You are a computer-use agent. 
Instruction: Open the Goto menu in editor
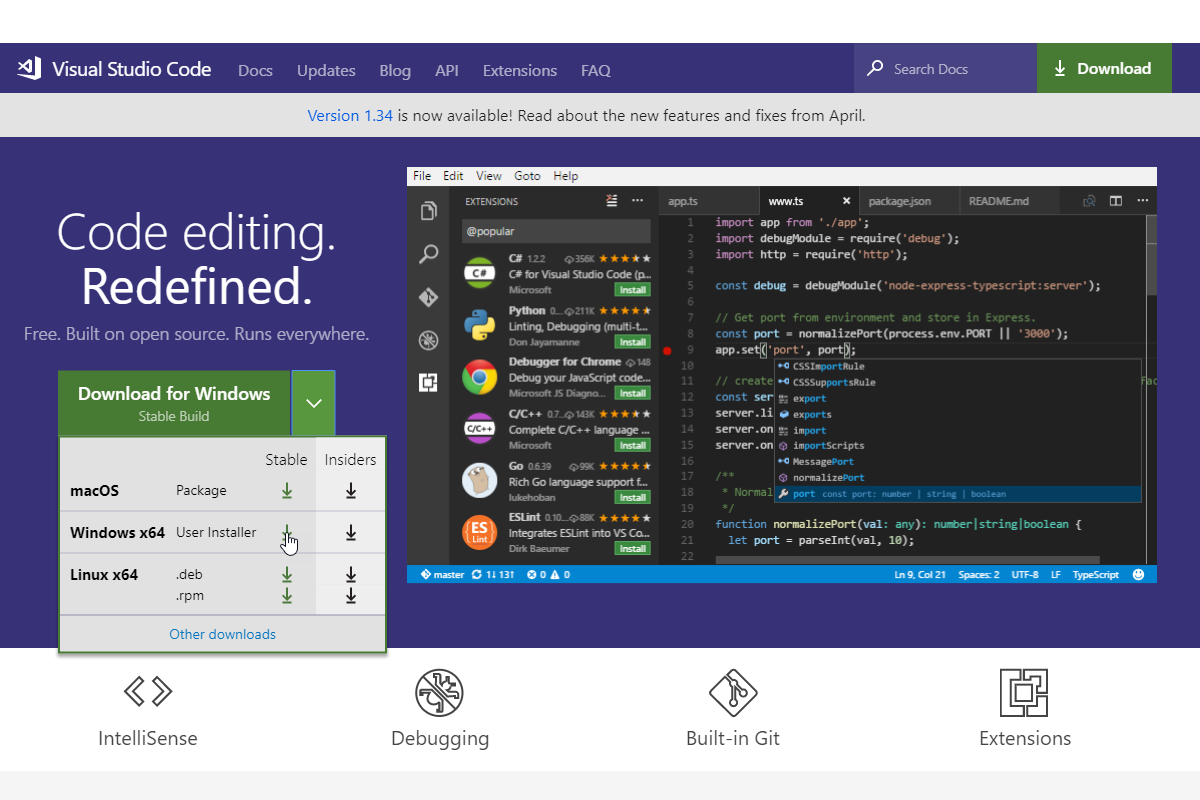pyautogui.click(x=528, y=176)
